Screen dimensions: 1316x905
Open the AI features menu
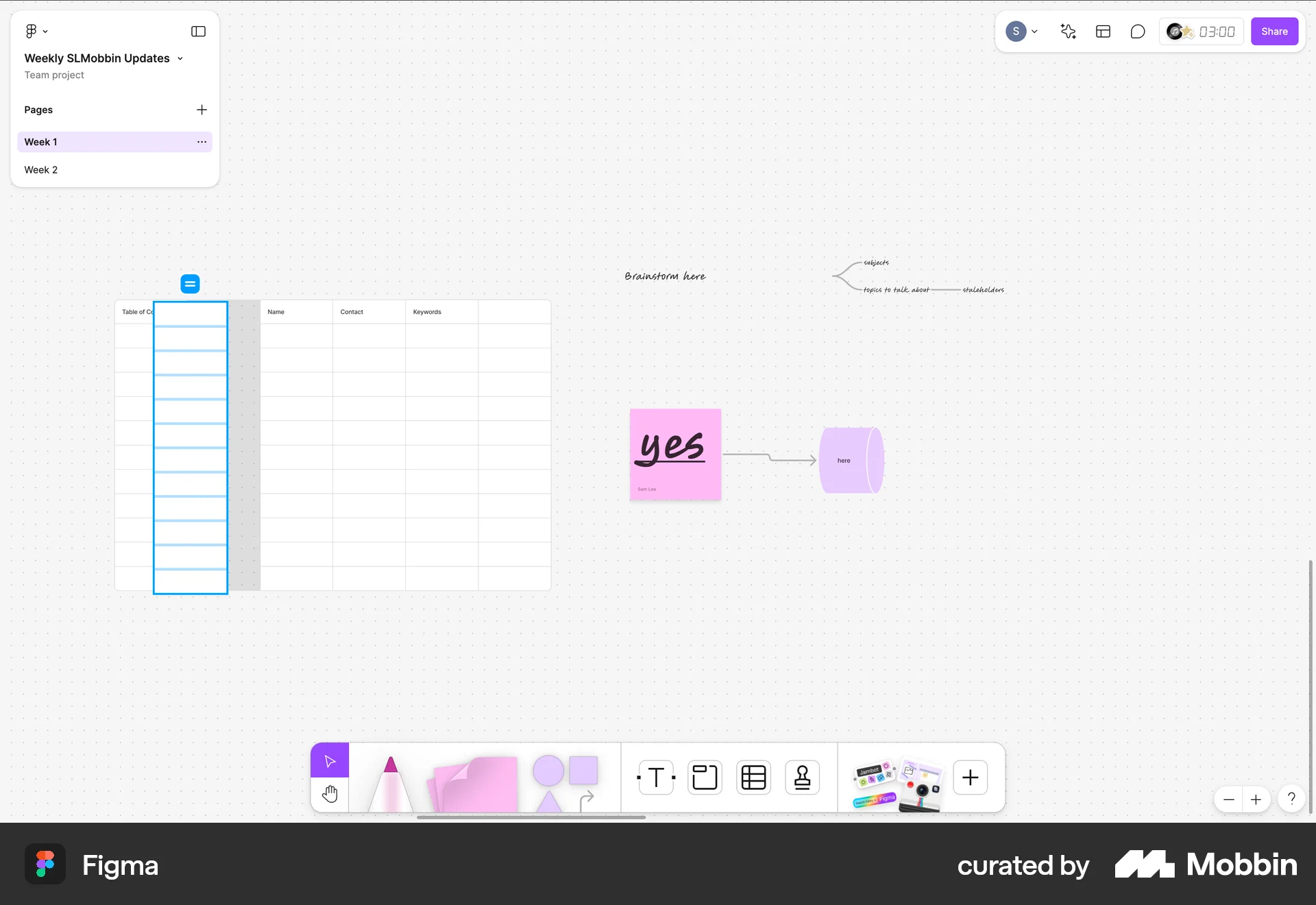pos(1067,31)
